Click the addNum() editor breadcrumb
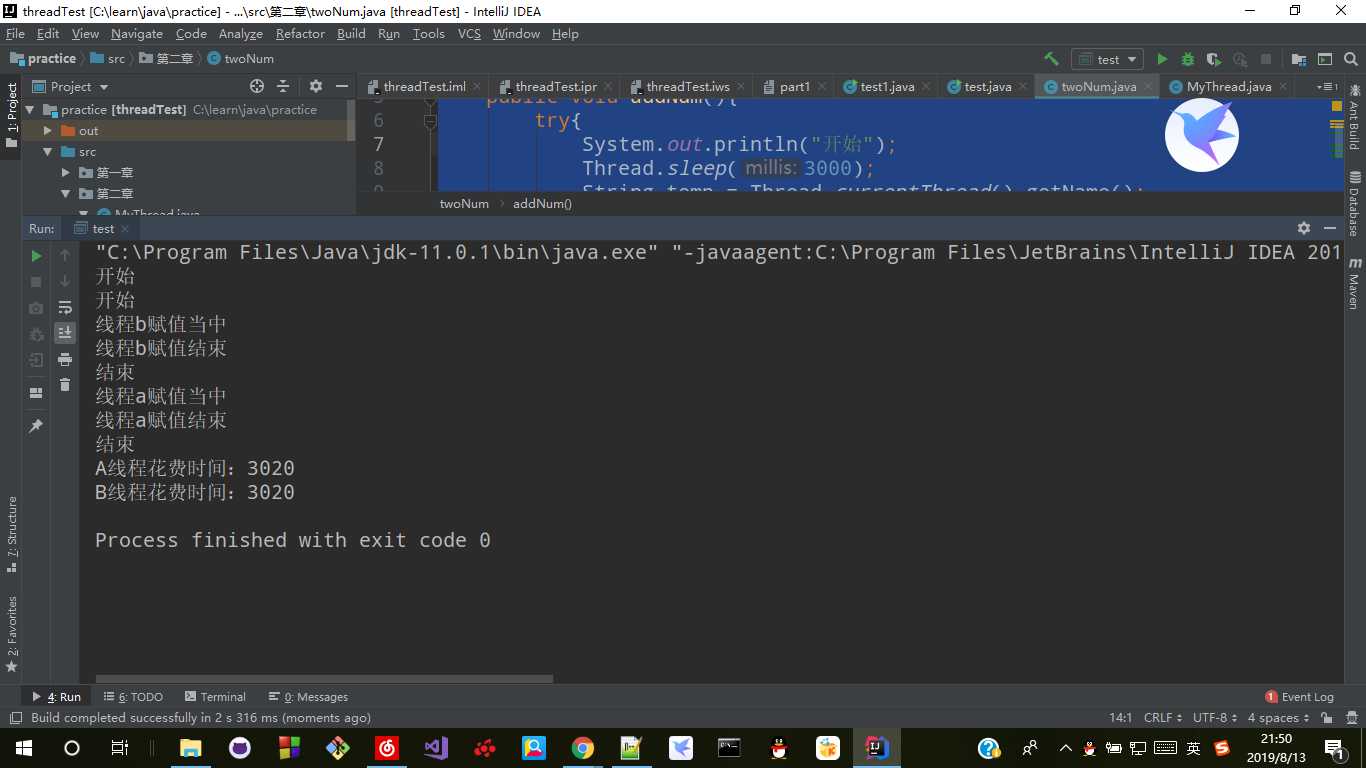1366x768 pixels. pos(542,203)
